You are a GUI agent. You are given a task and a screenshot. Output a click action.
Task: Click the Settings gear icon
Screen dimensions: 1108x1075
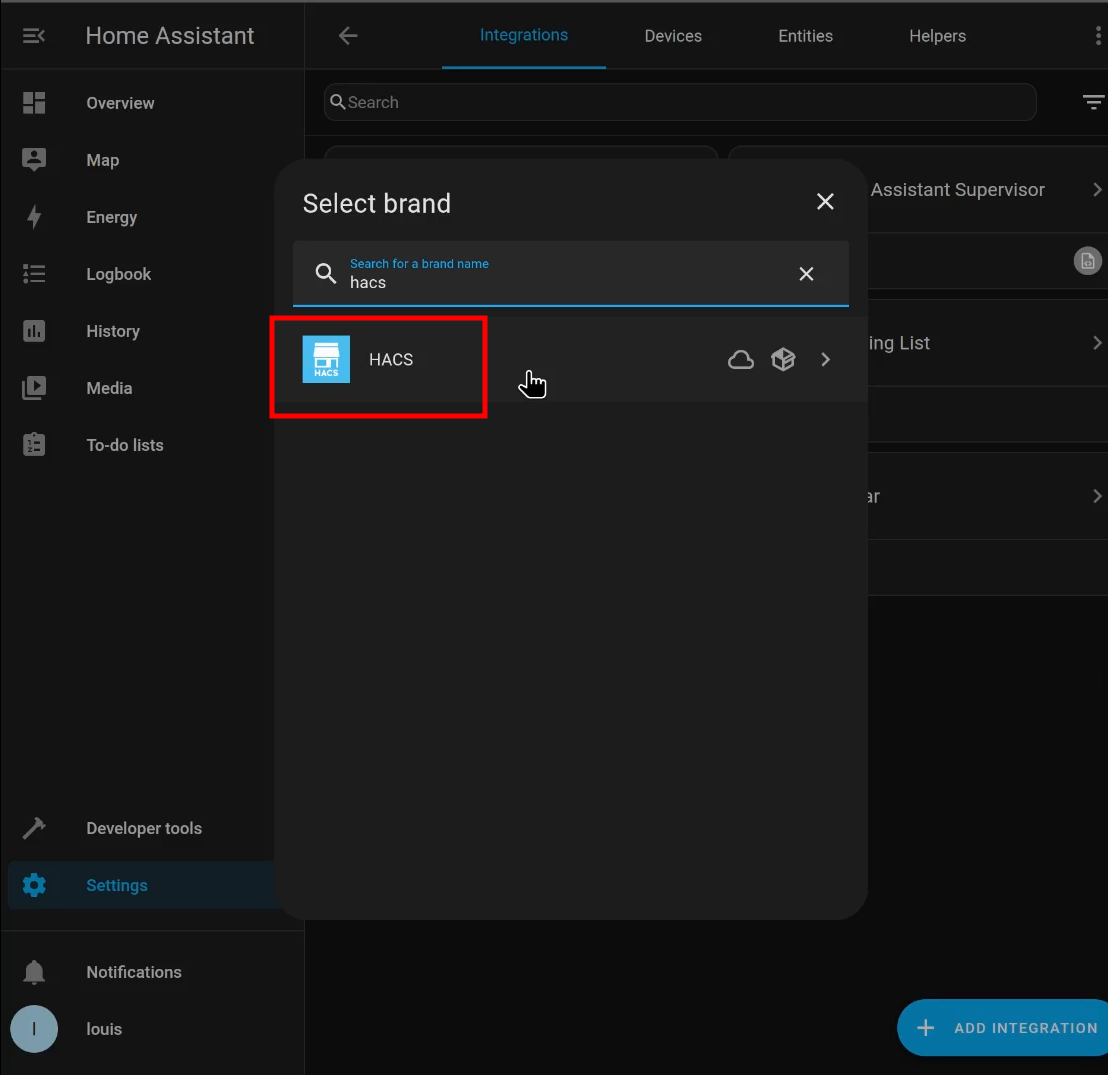point(33,886)
